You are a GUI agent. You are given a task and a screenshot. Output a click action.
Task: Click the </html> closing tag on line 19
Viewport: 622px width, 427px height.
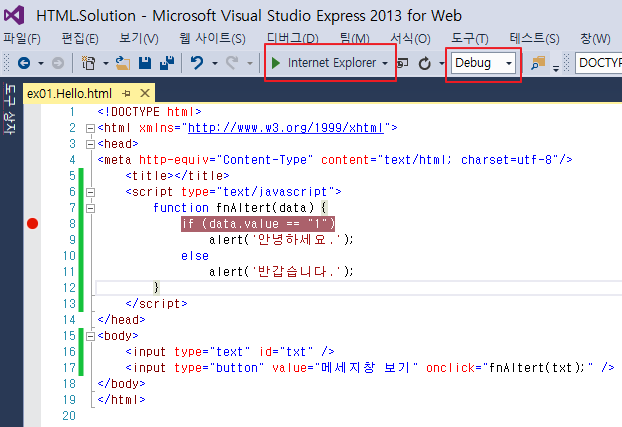[121, 400]
